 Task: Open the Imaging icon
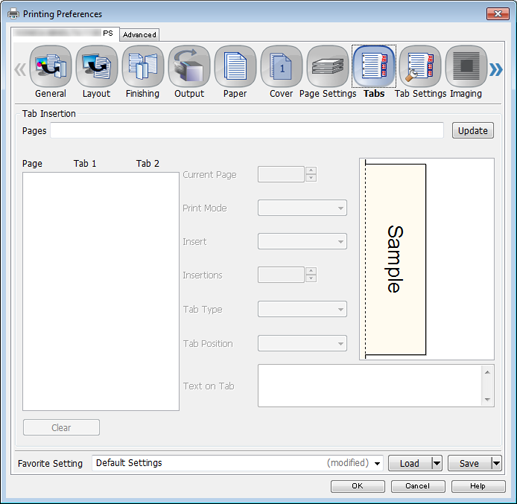click(x=466, y=66)
